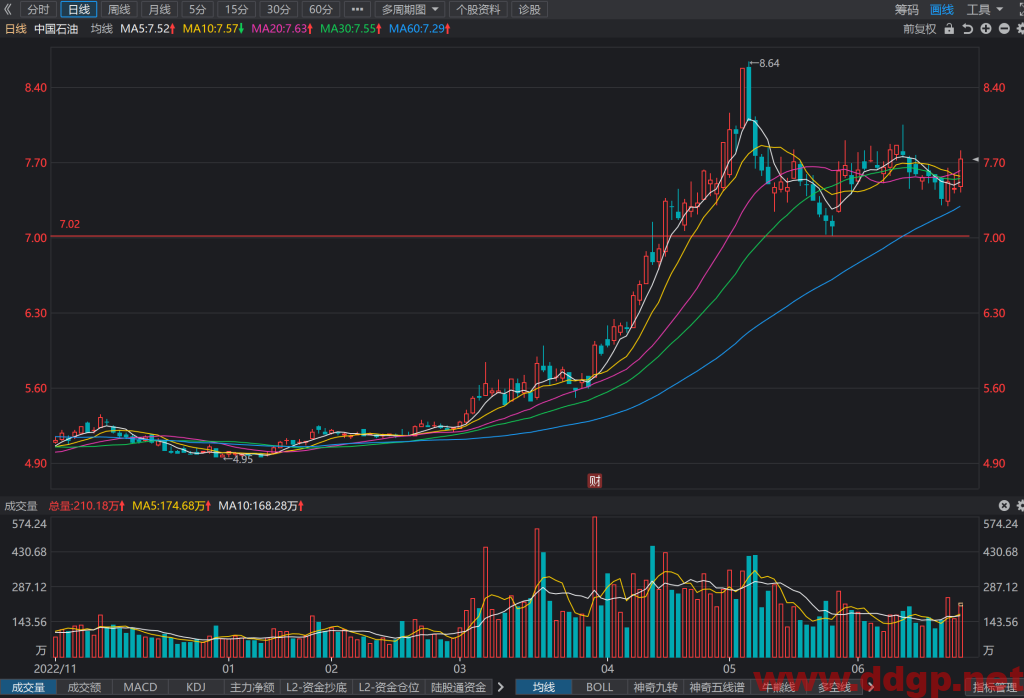Switch overlay to BOLL

(600, 687)
